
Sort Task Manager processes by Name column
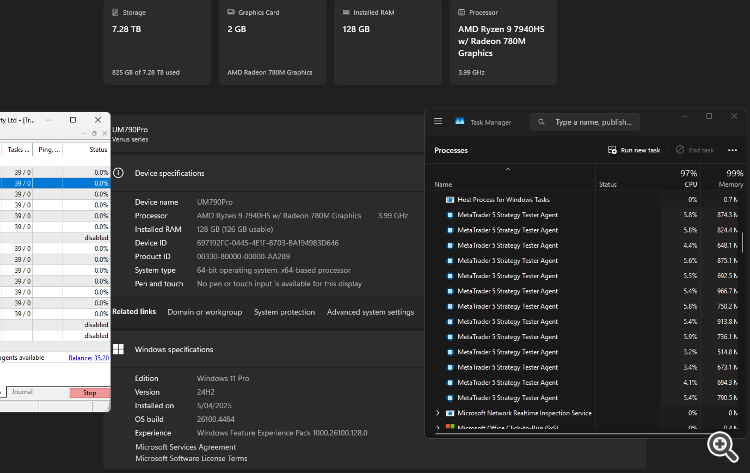(x=443, y=184)
